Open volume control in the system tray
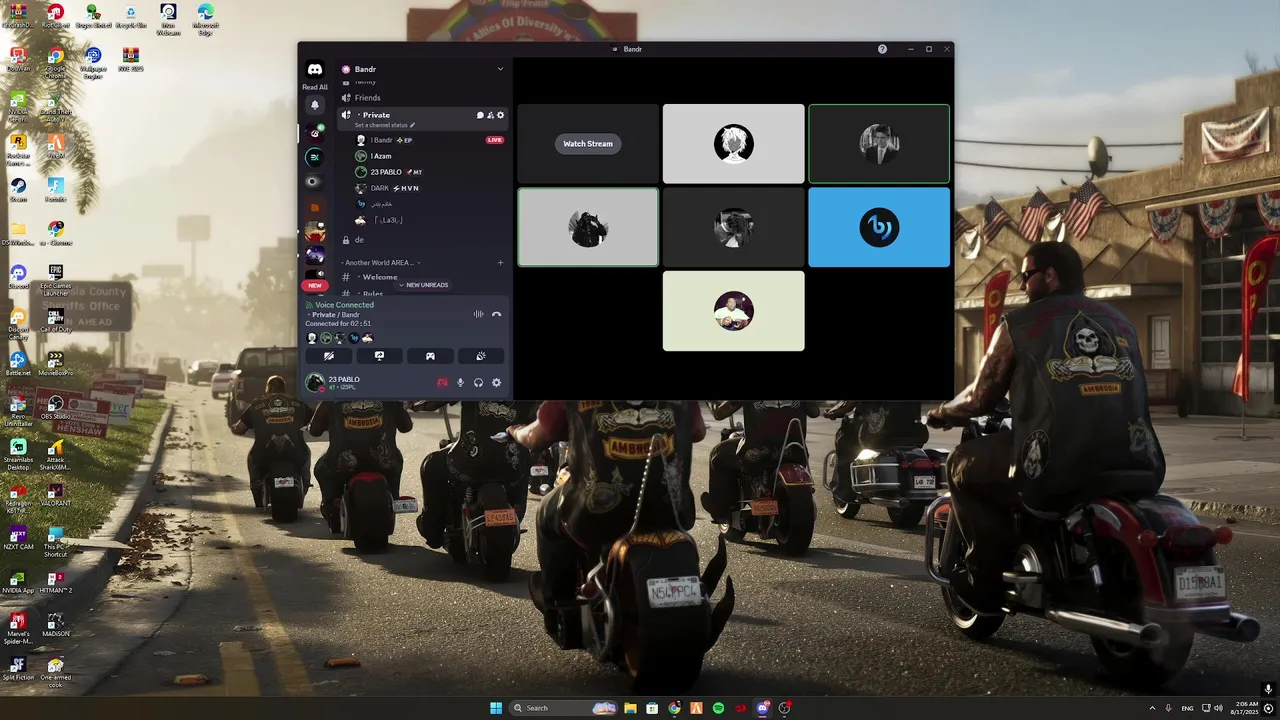The height and width of the screenshot is (720, 1280). [1218, 708]
